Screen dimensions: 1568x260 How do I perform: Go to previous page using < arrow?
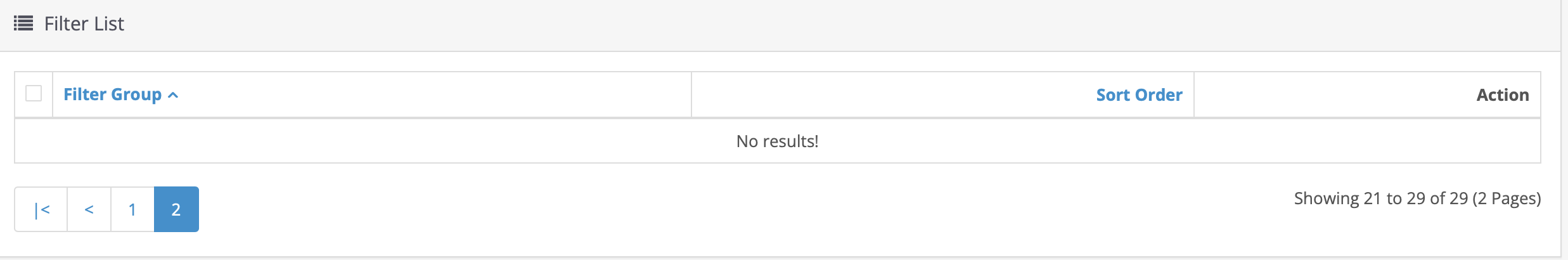coord(89,209)
